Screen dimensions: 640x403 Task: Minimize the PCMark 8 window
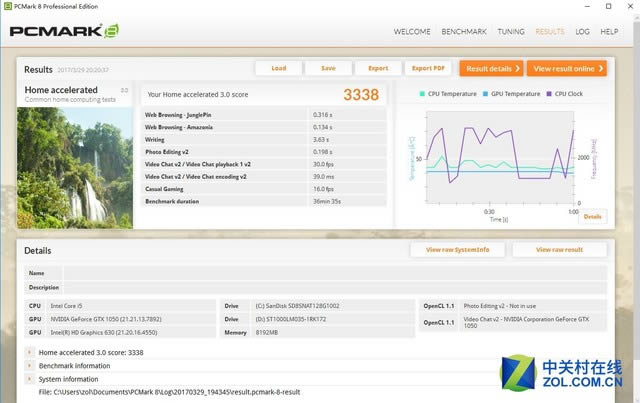coord(587,6)
